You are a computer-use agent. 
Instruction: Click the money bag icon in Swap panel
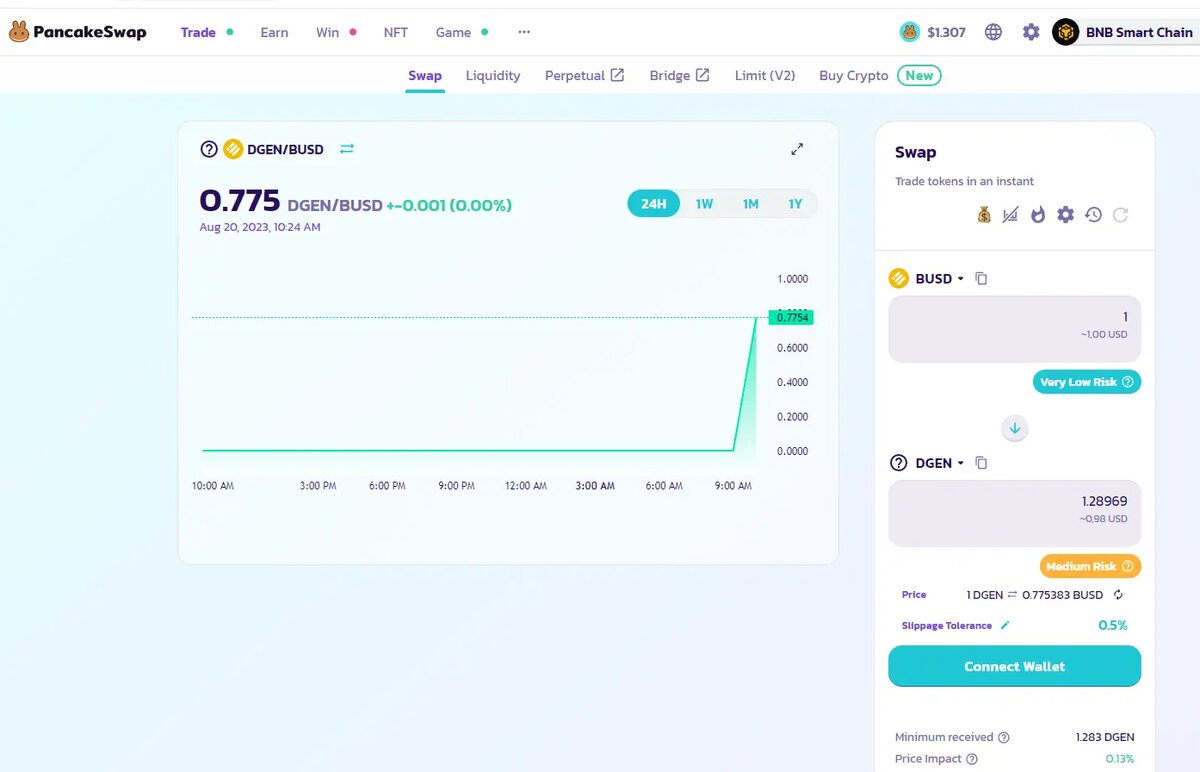984,214
